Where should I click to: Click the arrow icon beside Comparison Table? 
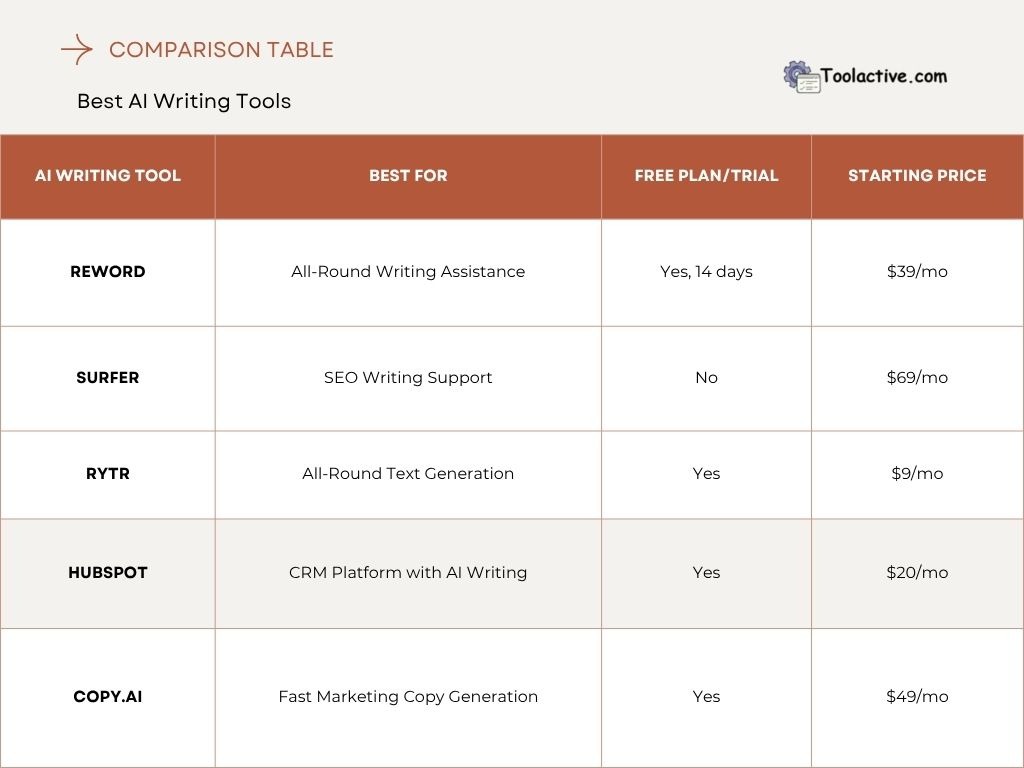(76, 50)
